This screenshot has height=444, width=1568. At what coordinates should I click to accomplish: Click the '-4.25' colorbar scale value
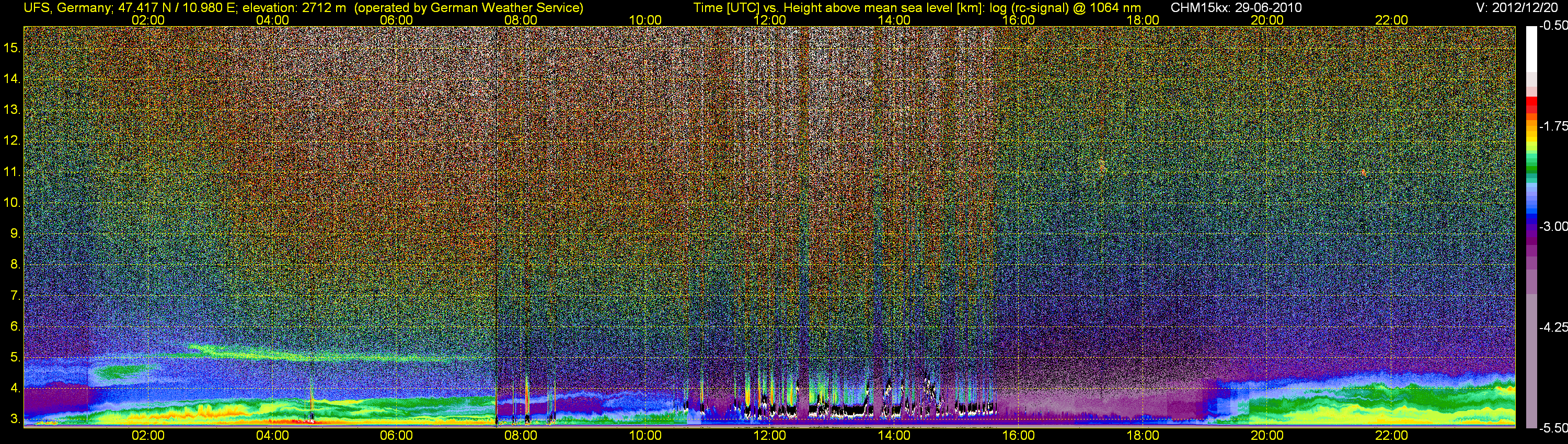coord(1553,327)
